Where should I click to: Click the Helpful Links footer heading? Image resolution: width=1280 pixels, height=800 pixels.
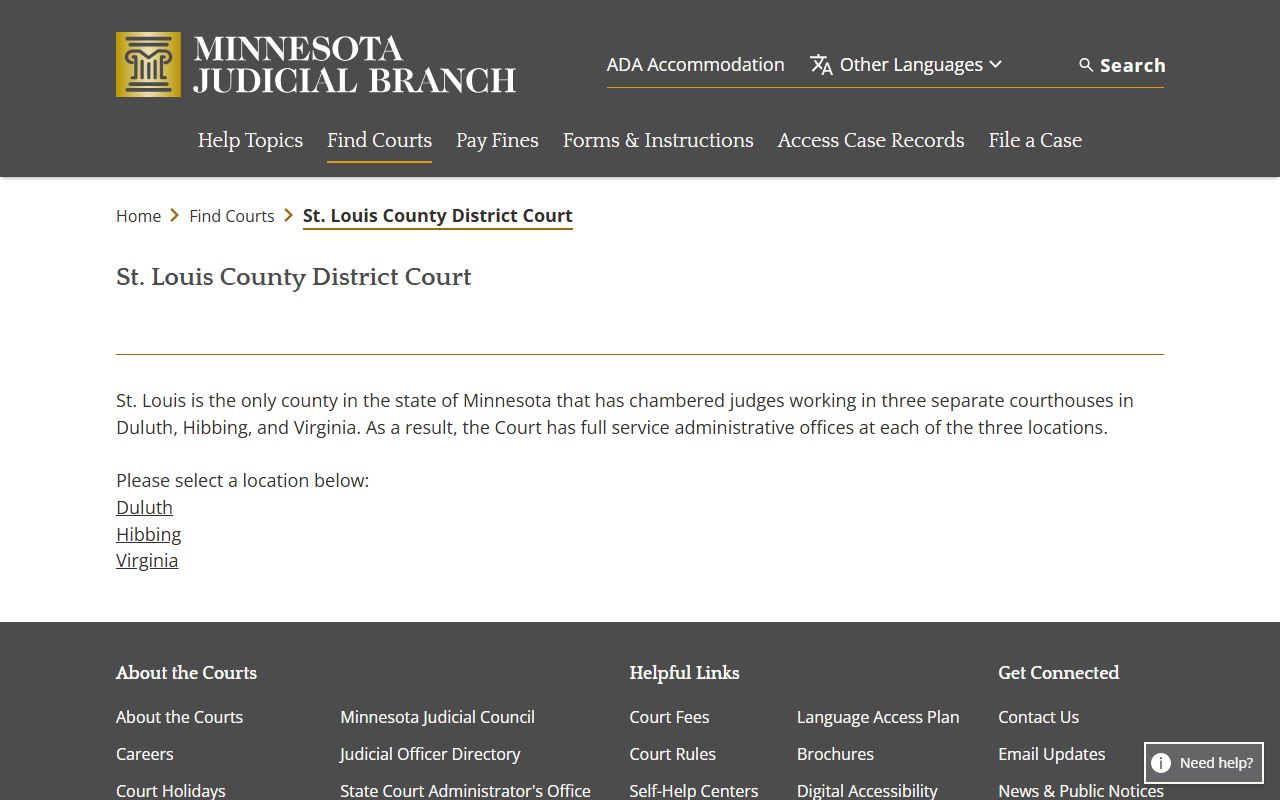pyautogui.click(x=684, y=673)
